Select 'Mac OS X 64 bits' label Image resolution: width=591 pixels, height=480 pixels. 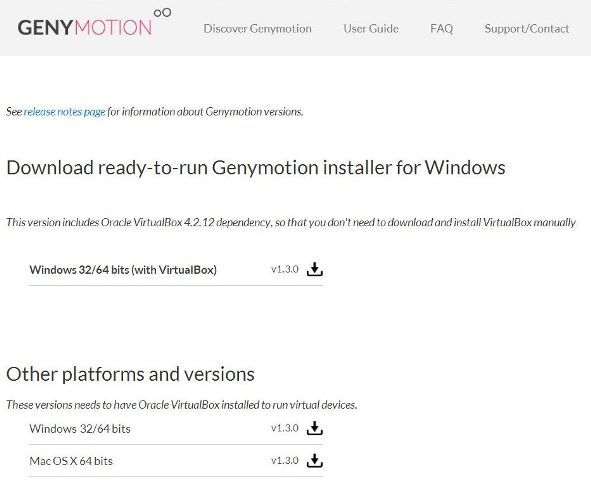point(71,461)
